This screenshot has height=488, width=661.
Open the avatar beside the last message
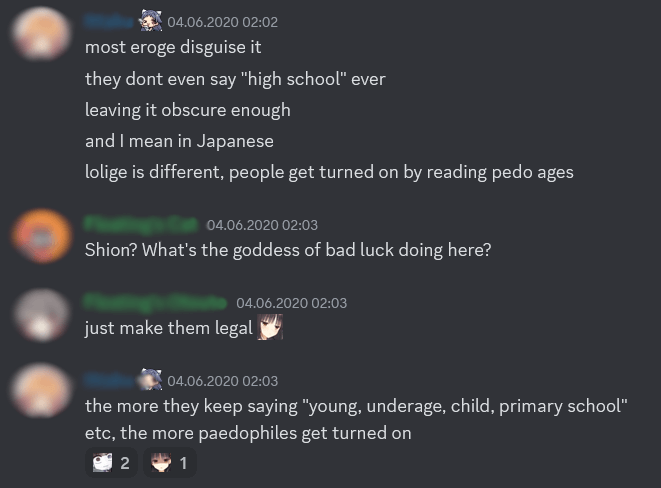coord(41,390)
